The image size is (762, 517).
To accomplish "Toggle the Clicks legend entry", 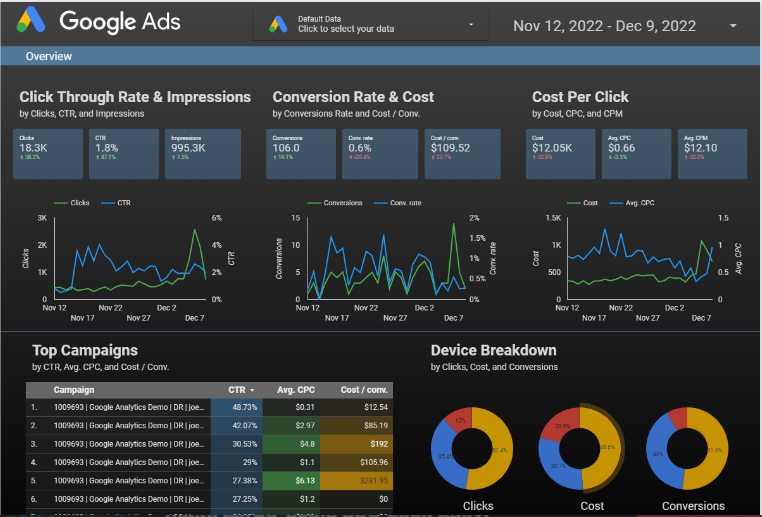I will click(72, 203).
